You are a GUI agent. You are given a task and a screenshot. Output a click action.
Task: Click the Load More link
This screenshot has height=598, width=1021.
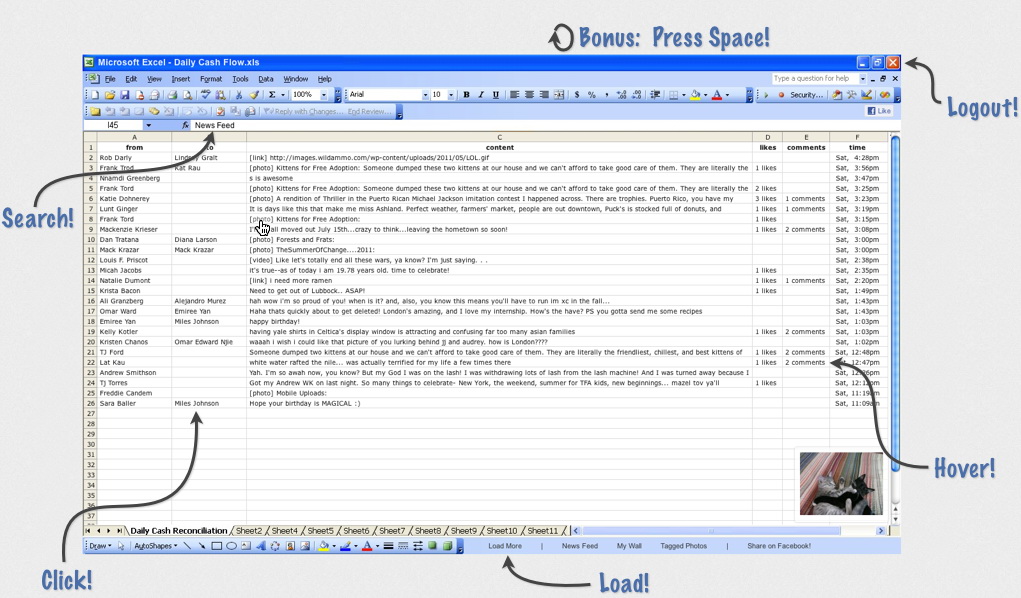click(x=505, y=546)
